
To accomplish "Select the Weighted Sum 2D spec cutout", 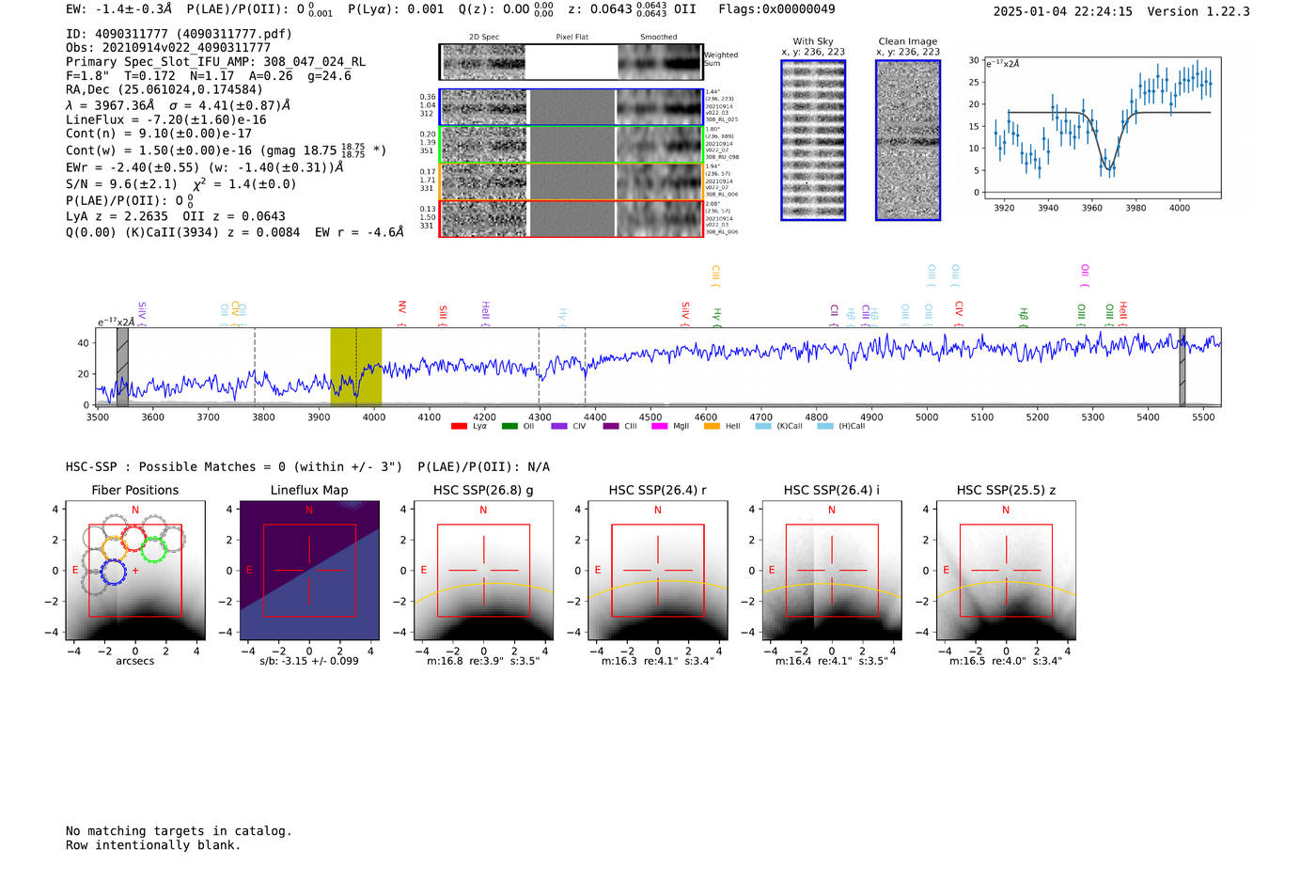I will point(484,62).
